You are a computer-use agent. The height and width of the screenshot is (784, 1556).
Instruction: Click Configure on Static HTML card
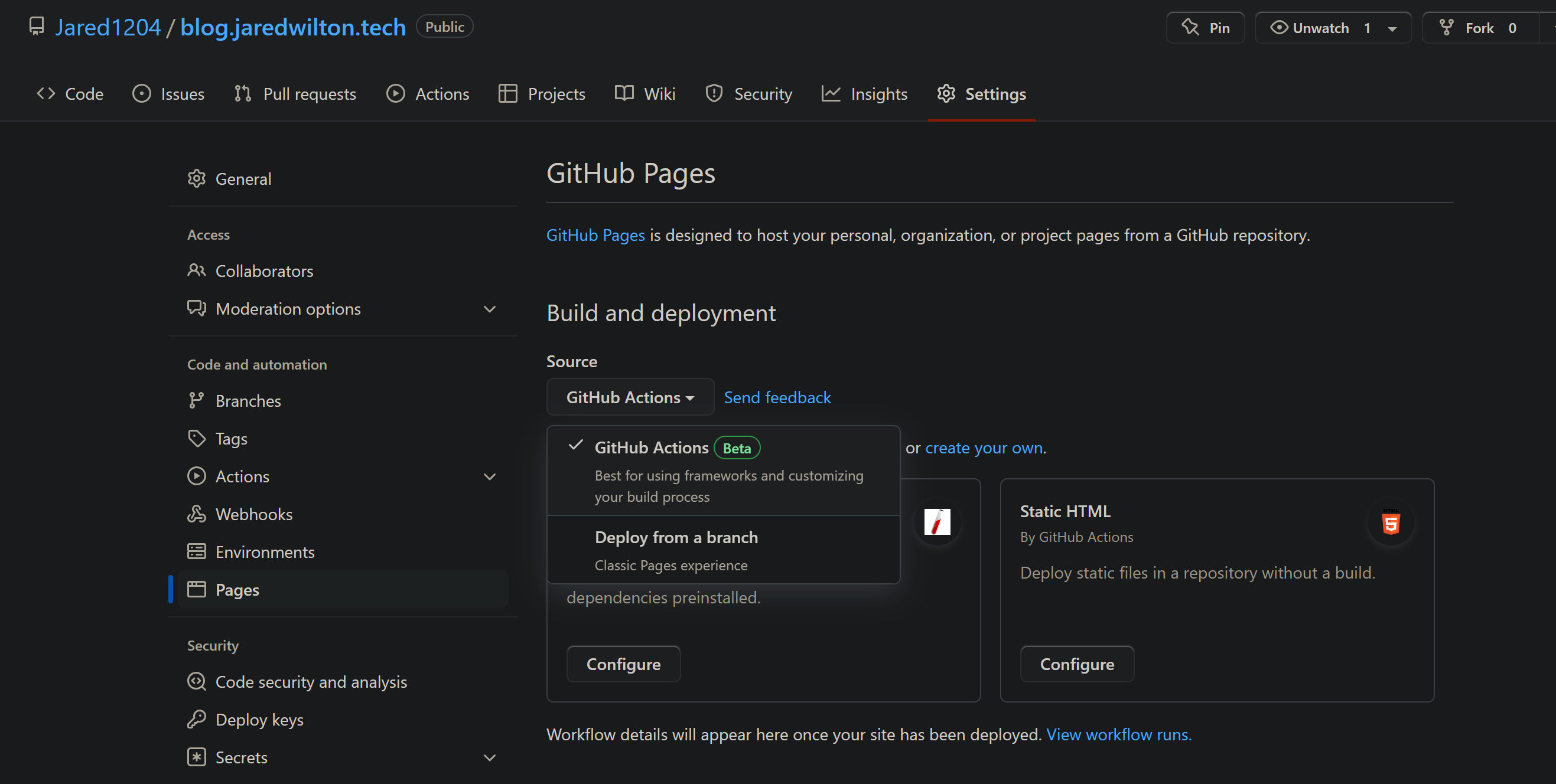tap(1076, 664)
